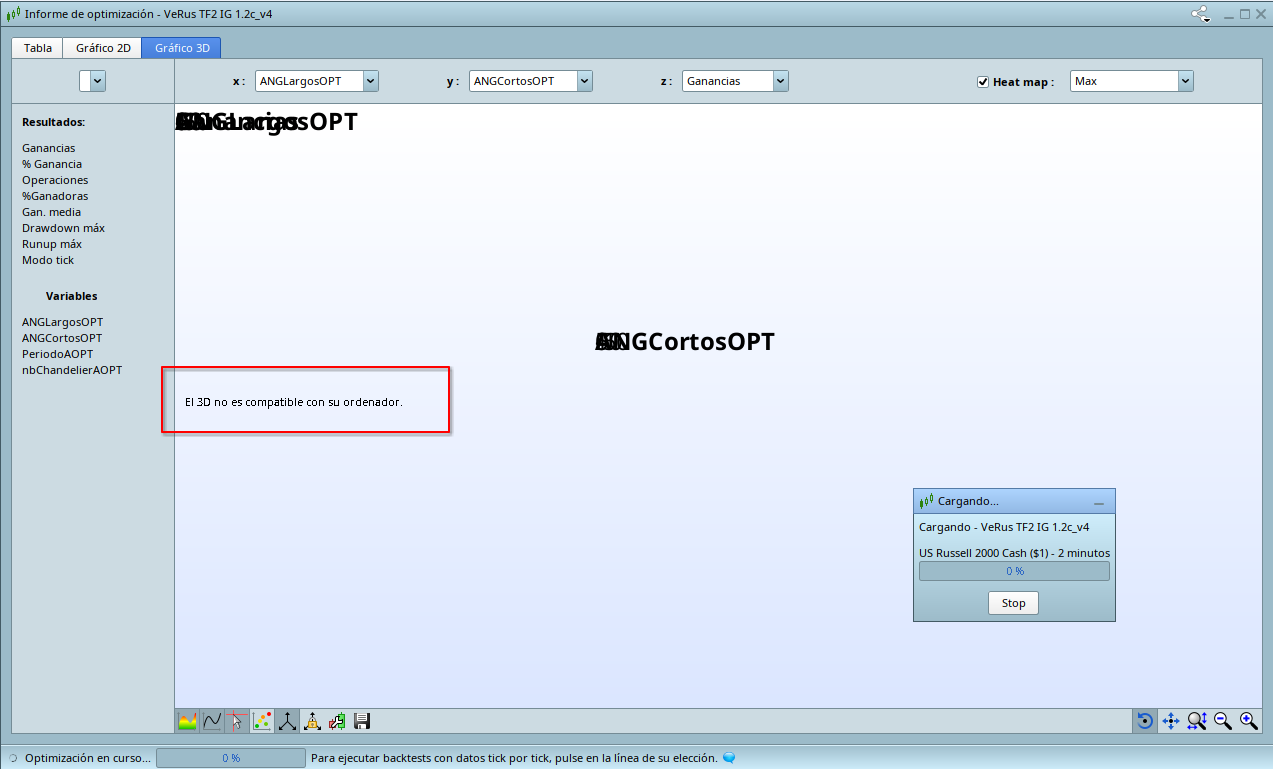Viewport: 1273px width, 769px height.
Task: Click the zoom in magnifier
Action: click(1249, 721)
